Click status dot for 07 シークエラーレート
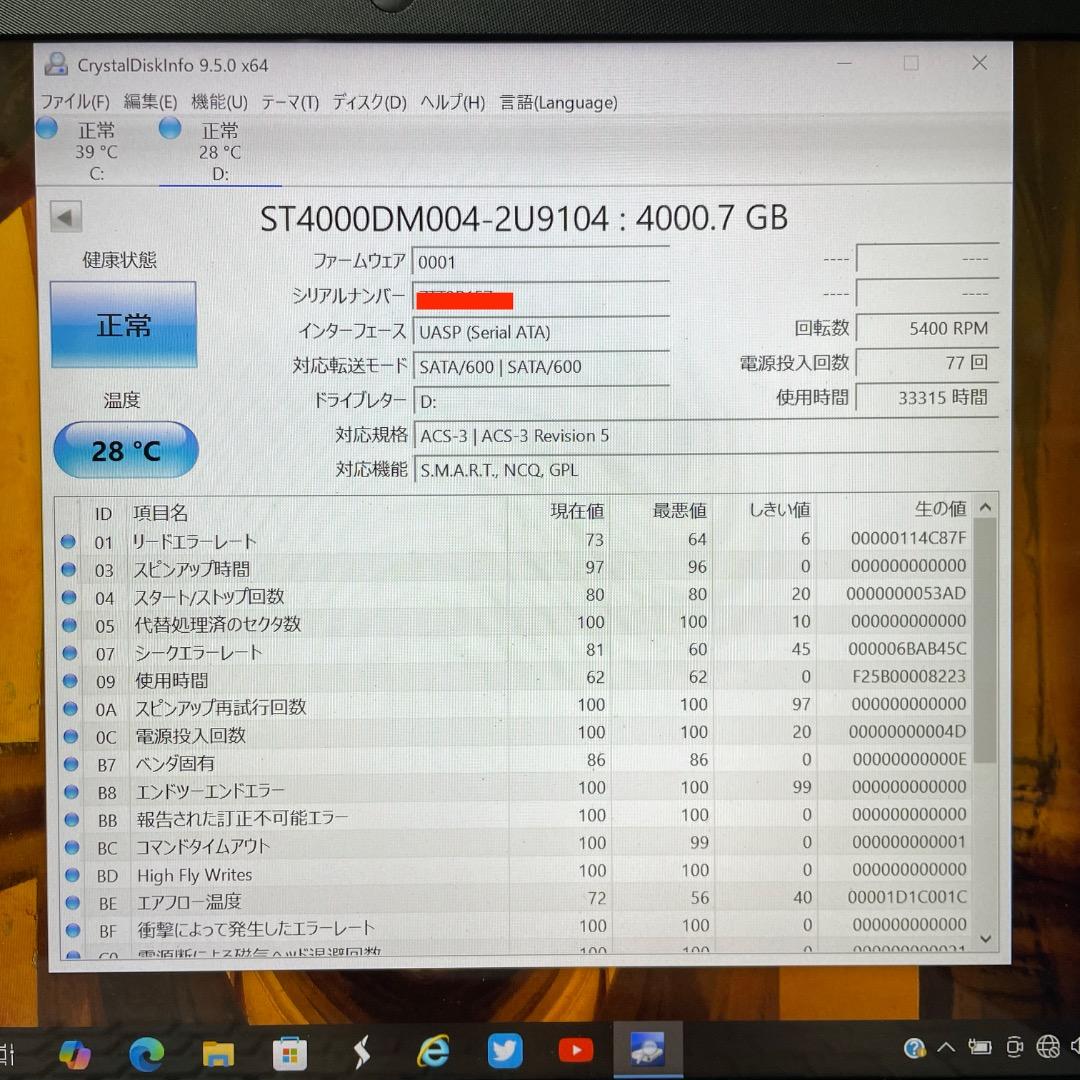The image size is (1080, 1080). click(x=70, y=652)
